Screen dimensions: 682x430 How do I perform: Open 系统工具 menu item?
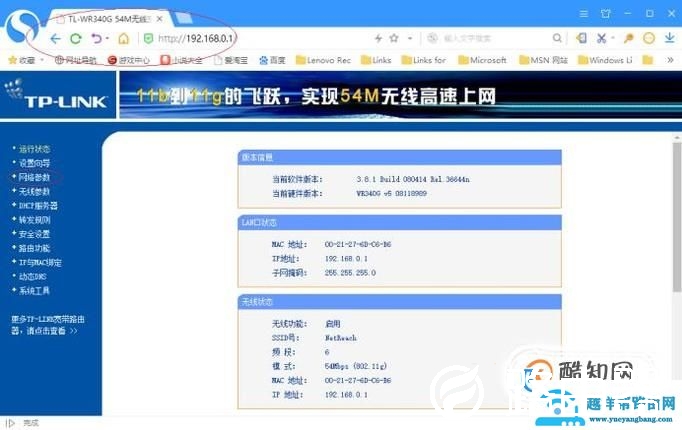pos(34,290)
